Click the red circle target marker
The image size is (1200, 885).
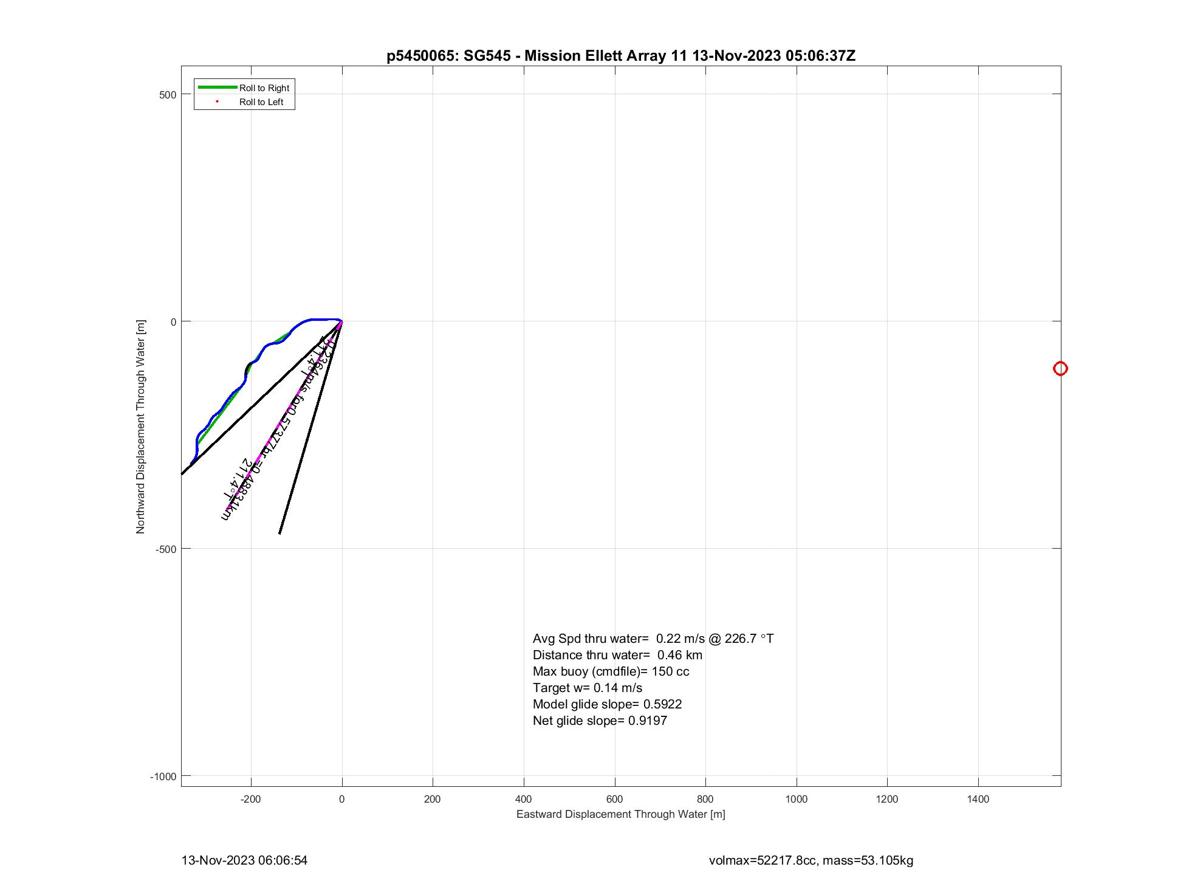pyautogui.click(x=1060, y=369)
